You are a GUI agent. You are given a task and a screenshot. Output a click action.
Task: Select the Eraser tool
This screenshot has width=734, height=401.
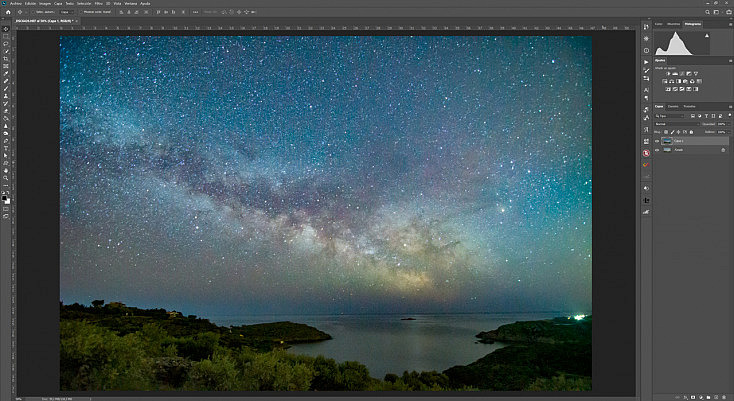[x=6, y=111]
